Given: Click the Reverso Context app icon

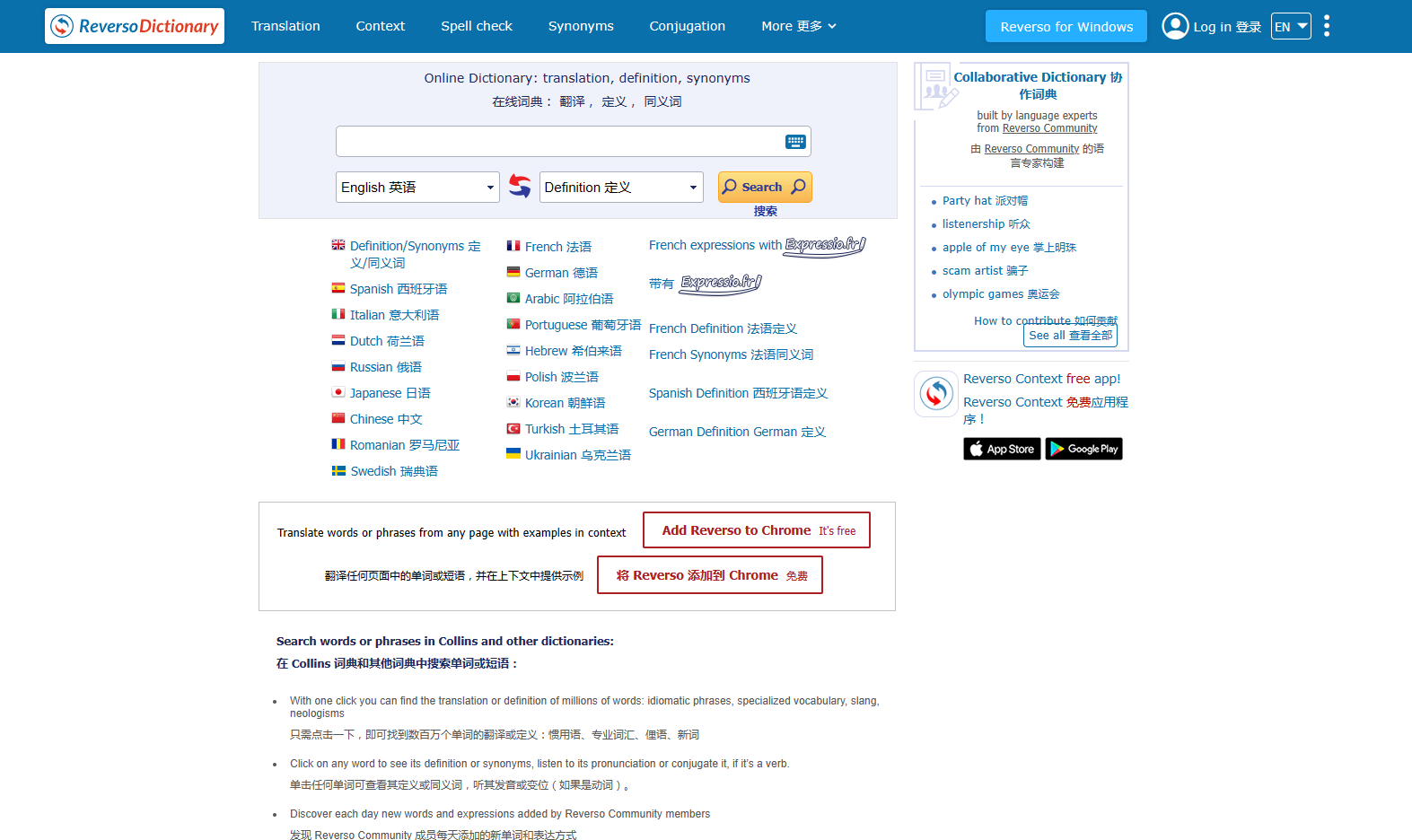Looking at the screenshot, I should 936,394.
